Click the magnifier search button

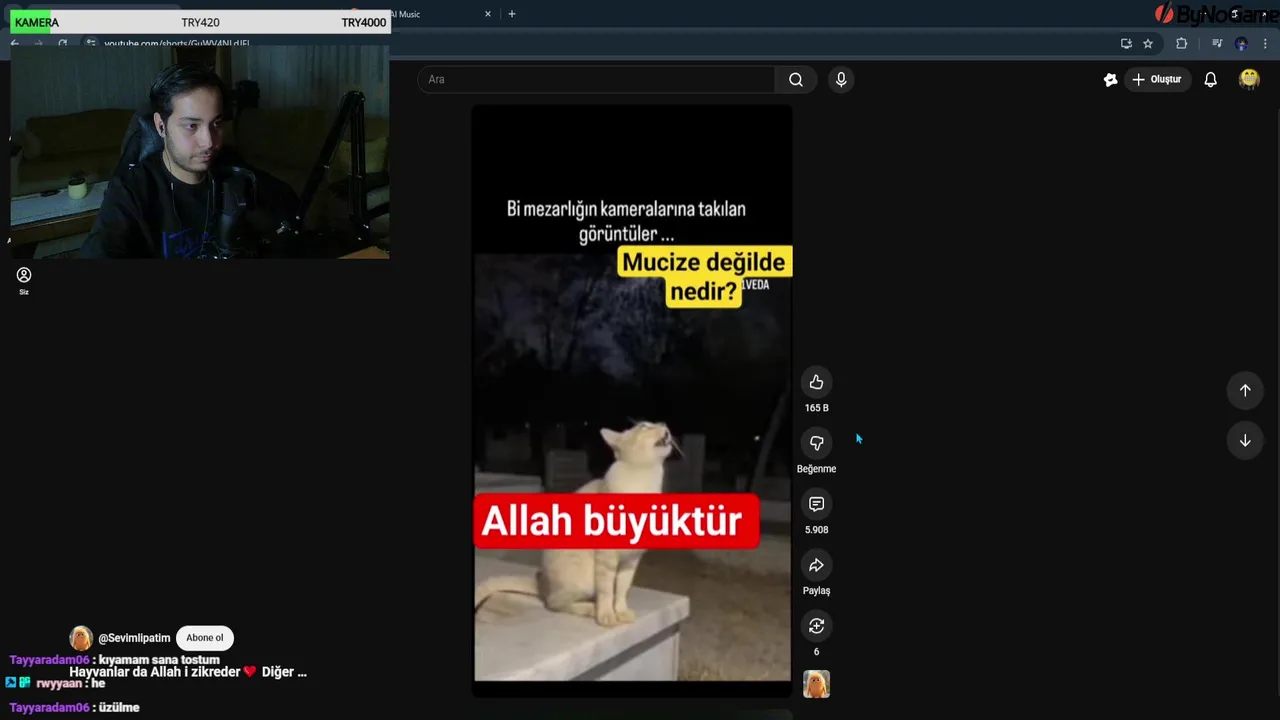(796, 79)
